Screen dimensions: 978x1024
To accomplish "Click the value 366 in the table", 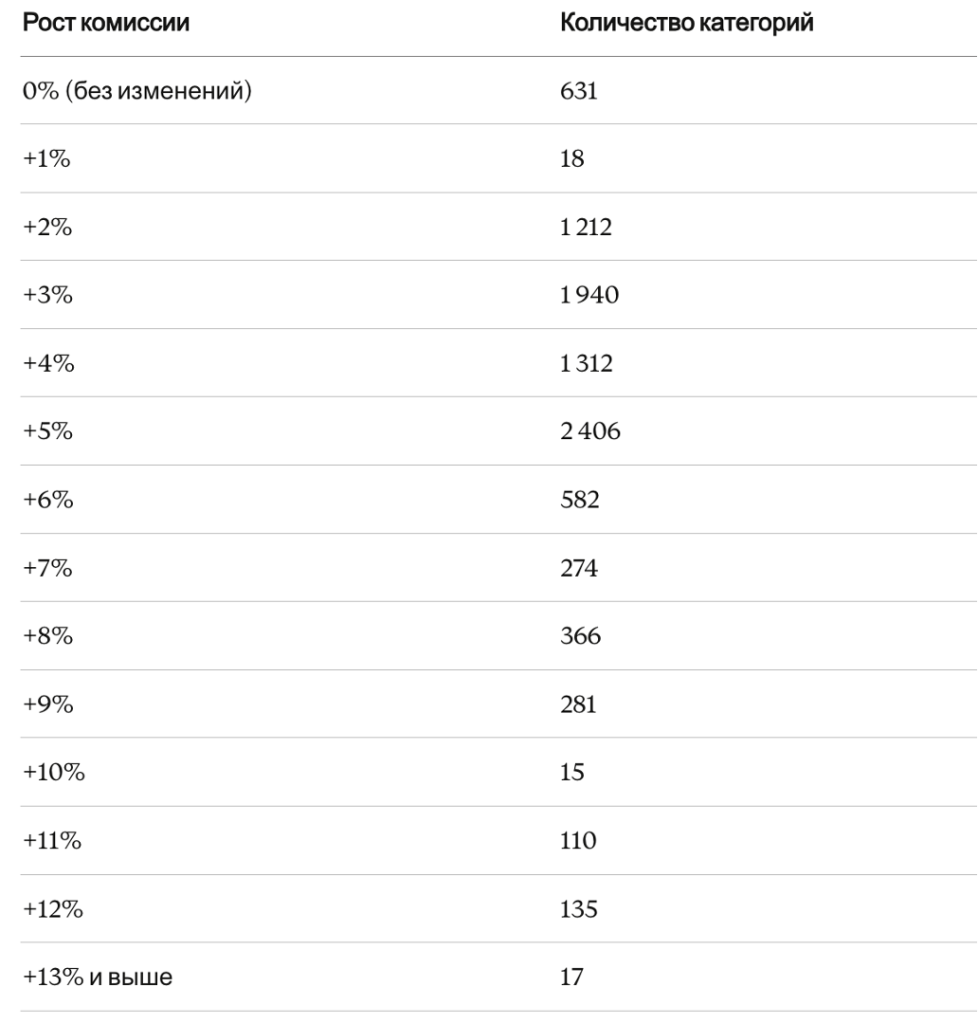I will (580, 635).
